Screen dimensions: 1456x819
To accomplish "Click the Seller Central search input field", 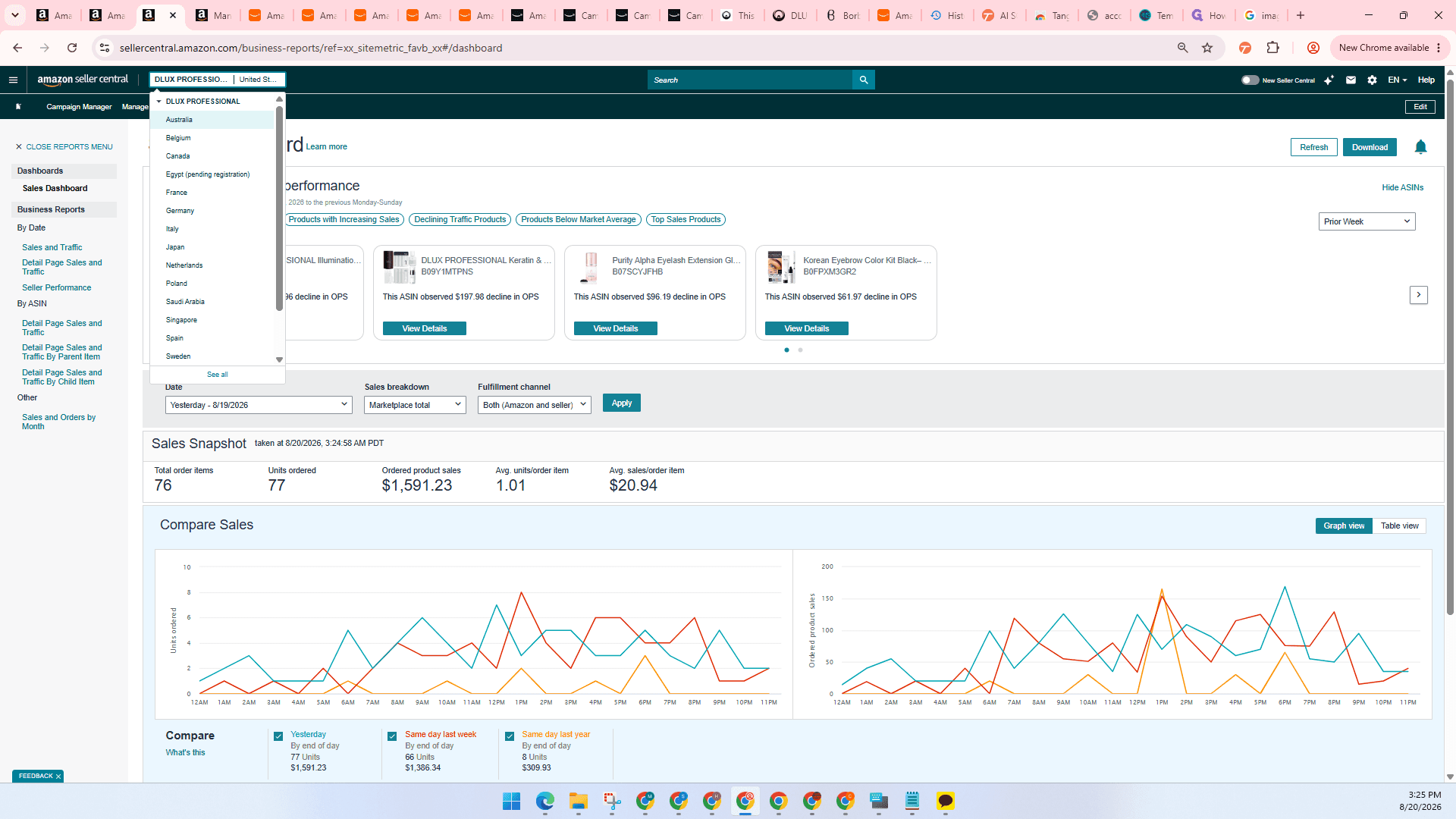I will (x=750, y=80).
